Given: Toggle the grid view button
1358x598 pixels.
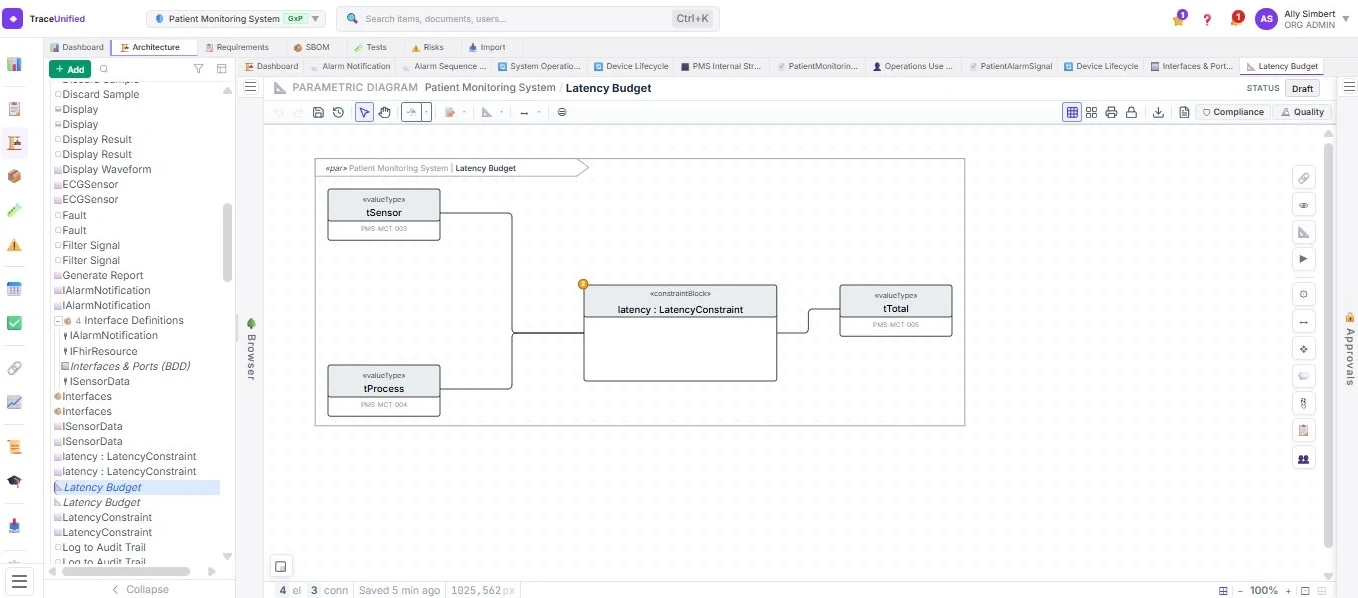Looking at the screenshot, I should 1072,112.
